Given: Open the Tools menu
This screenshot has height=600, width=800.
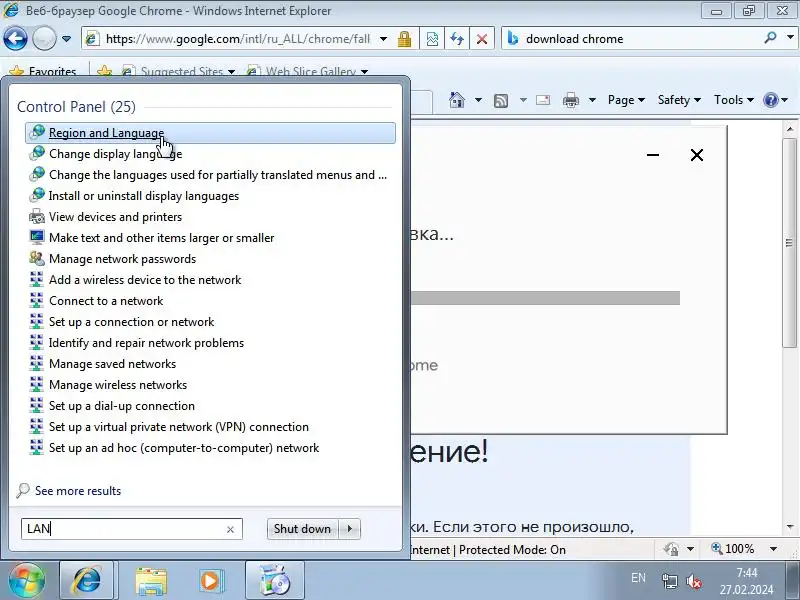Looking at the screenshot, I should (734, 99).
